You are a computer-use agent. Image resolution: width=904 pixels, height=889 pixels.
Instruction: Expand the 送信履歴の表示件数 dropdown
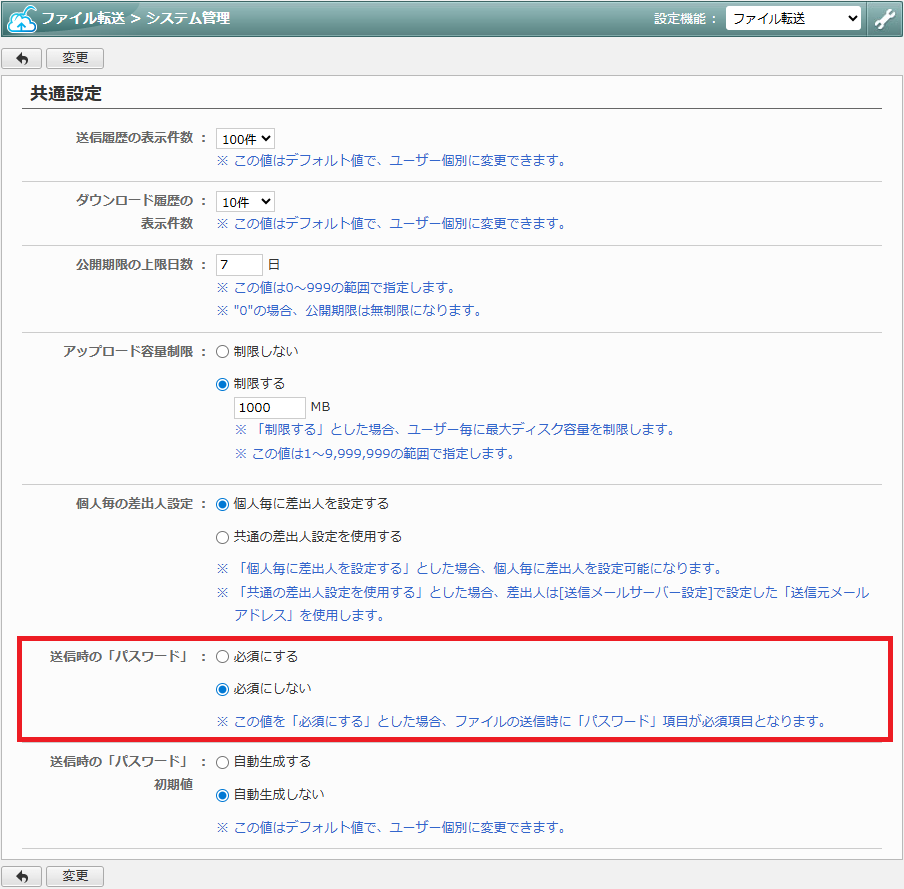(x=245, y=139)
